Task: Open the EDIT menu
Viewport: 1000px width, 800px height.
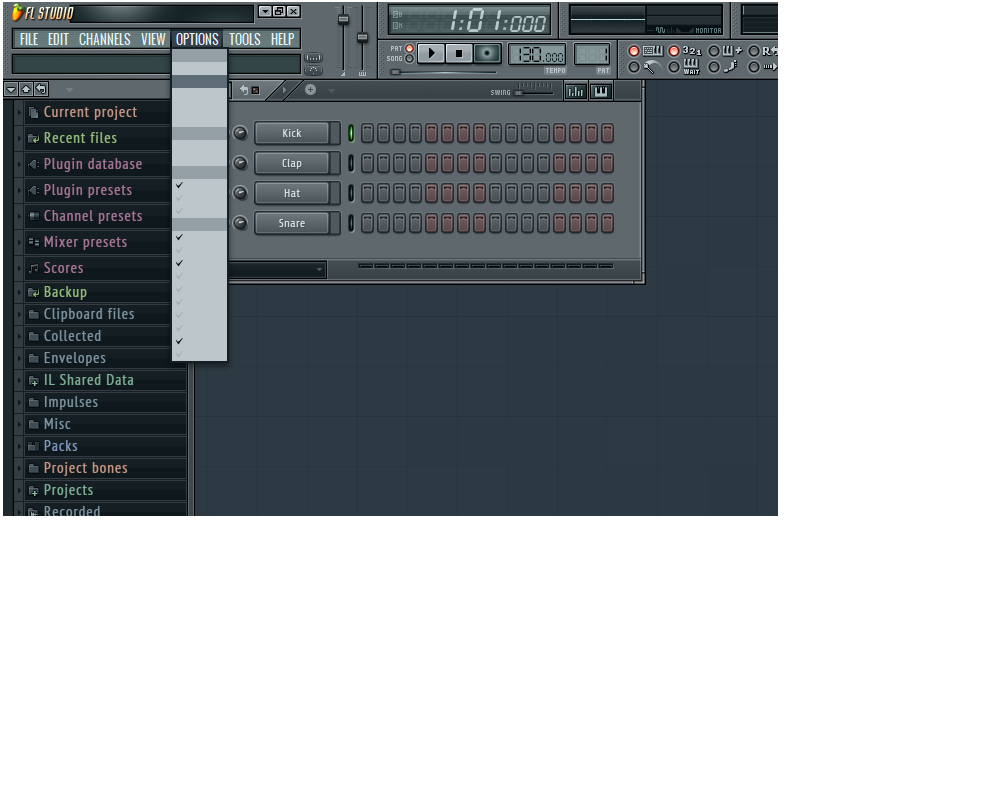Action: [58, 40]
